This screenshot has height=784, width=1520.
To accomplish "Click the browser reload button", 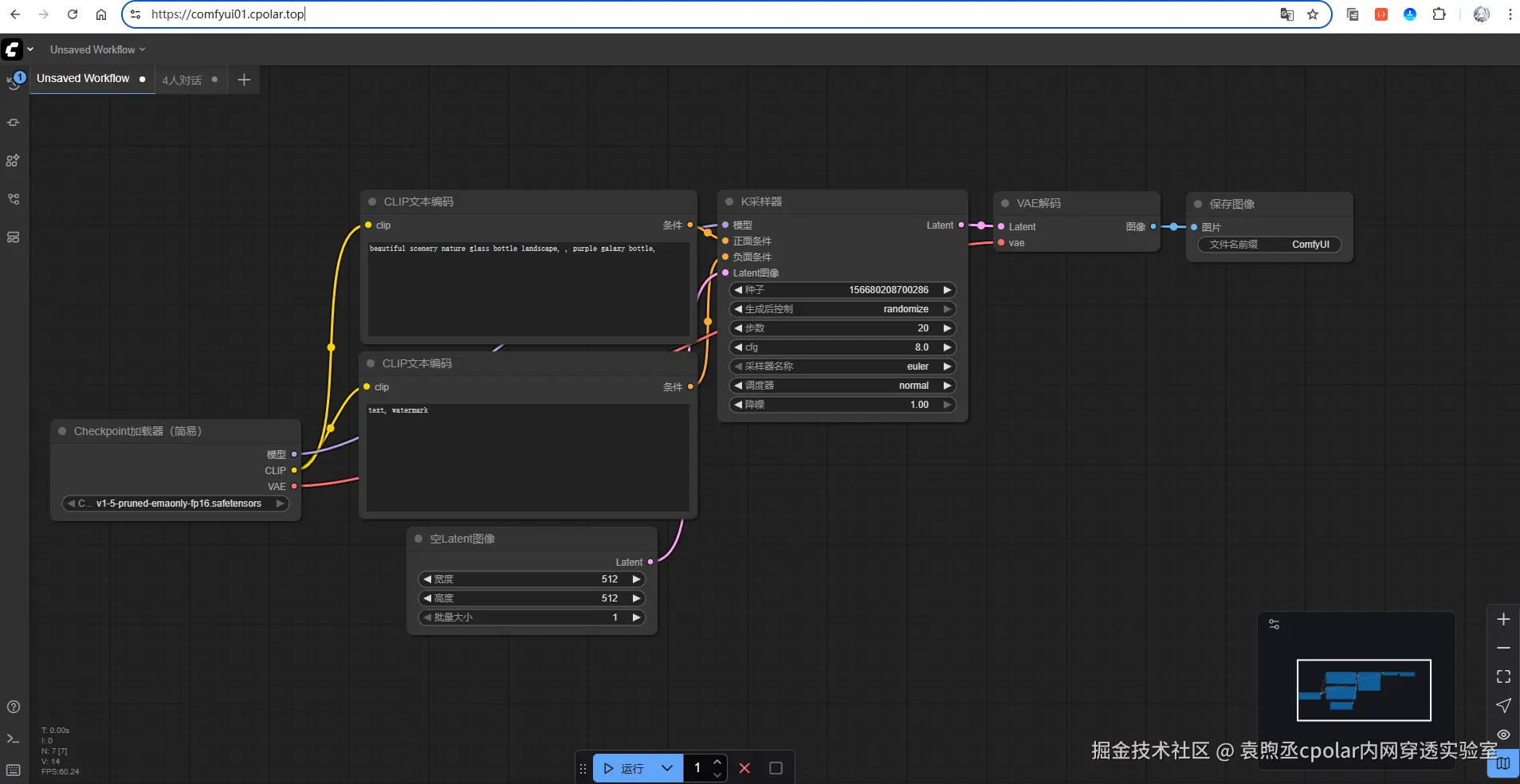I will (73, 14).
